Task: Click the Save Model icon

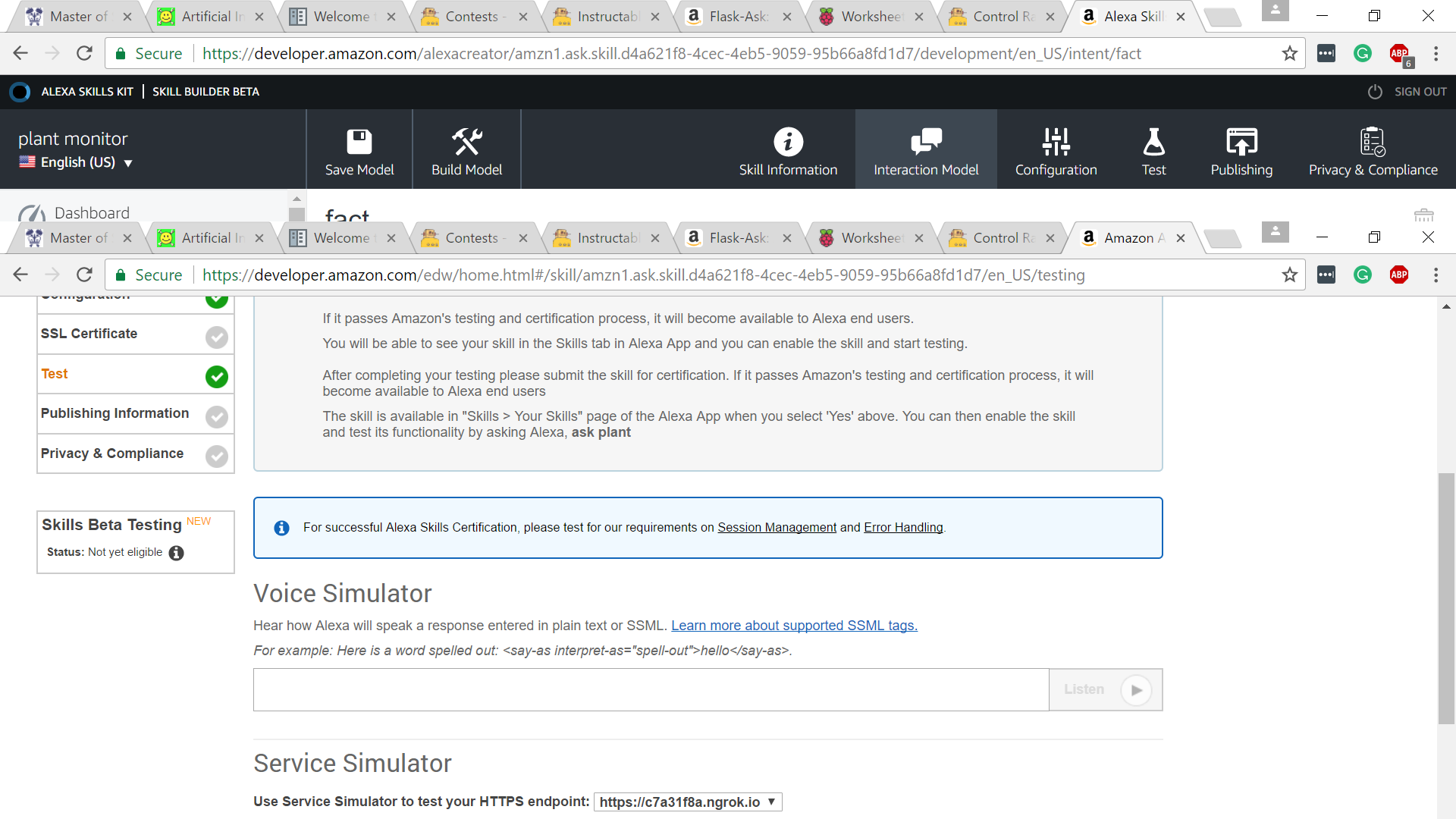Action: point(359,142)
